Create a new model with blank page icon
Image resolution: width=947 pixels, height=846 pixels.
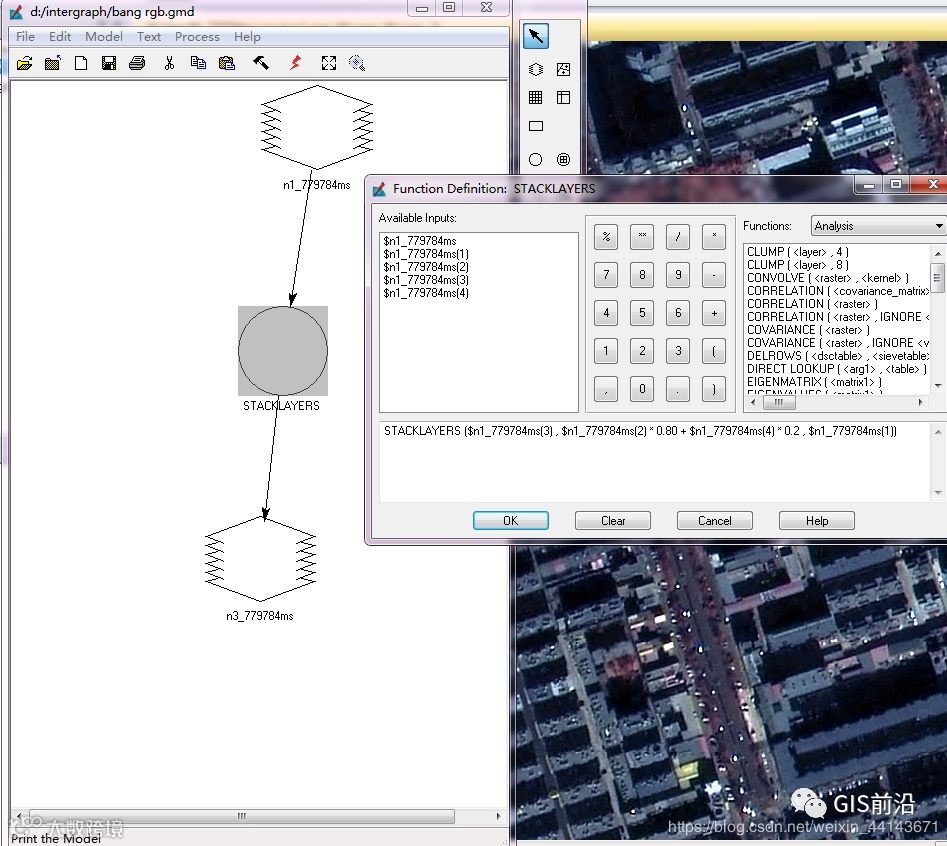click(81, 63)
